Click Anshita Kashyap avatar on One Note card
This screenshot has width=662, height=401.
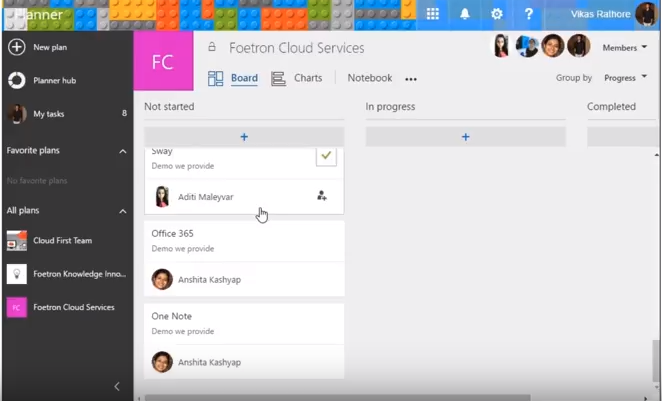(x=162, y=362)
